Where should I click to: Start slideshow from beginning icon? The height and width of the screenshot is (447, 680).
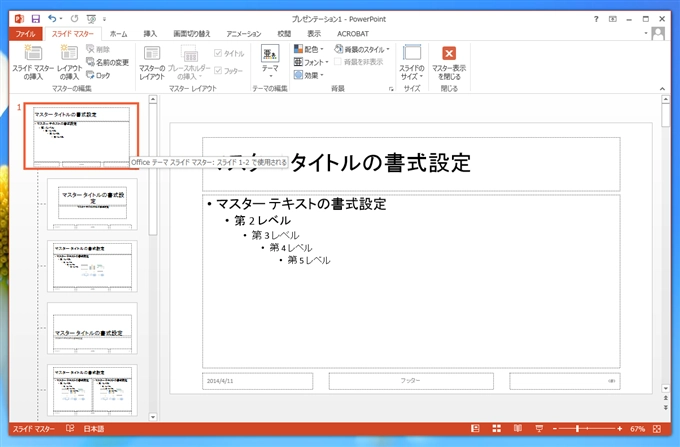pos(91,19)
